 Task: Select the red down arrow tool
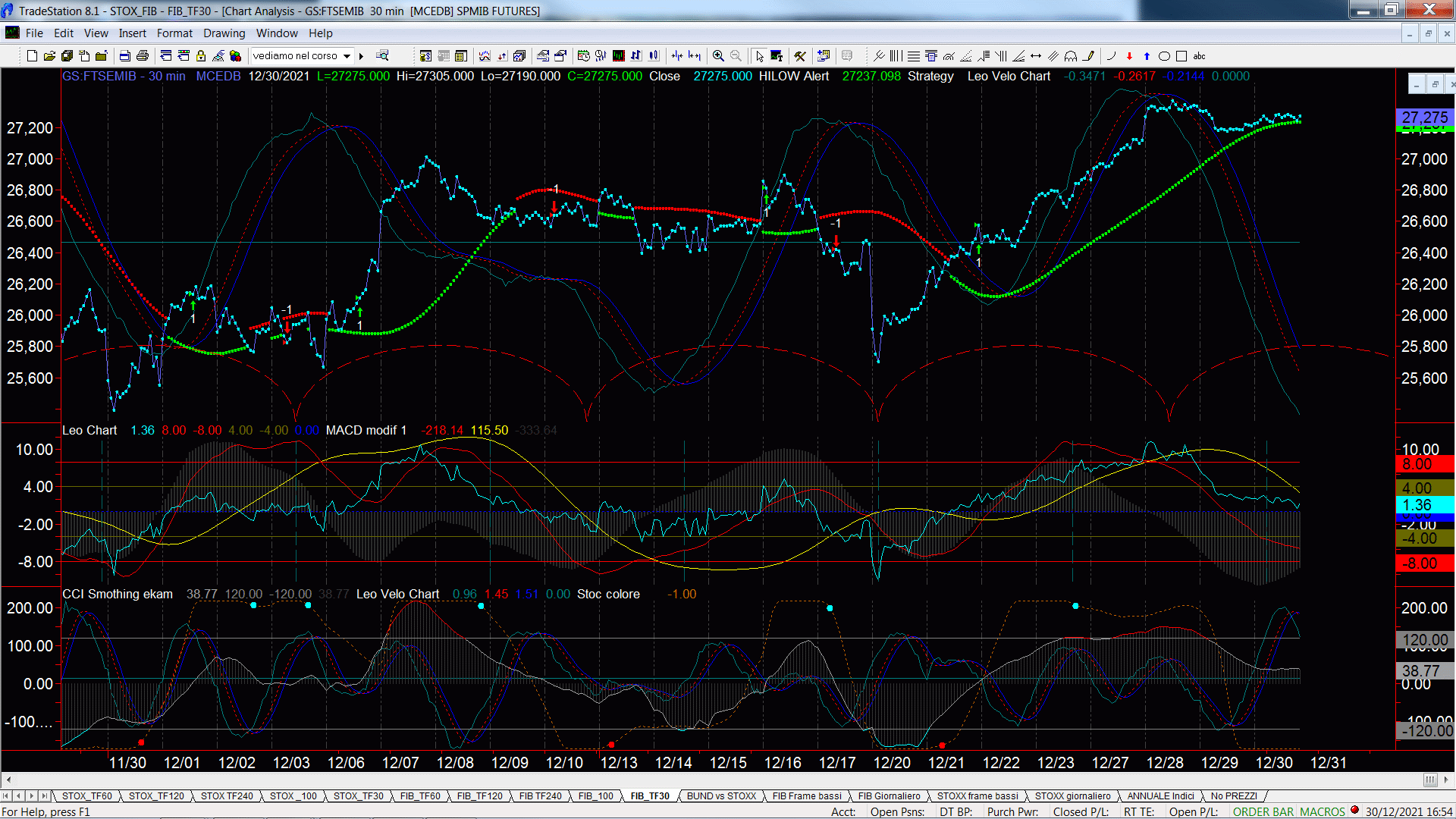1129,55
